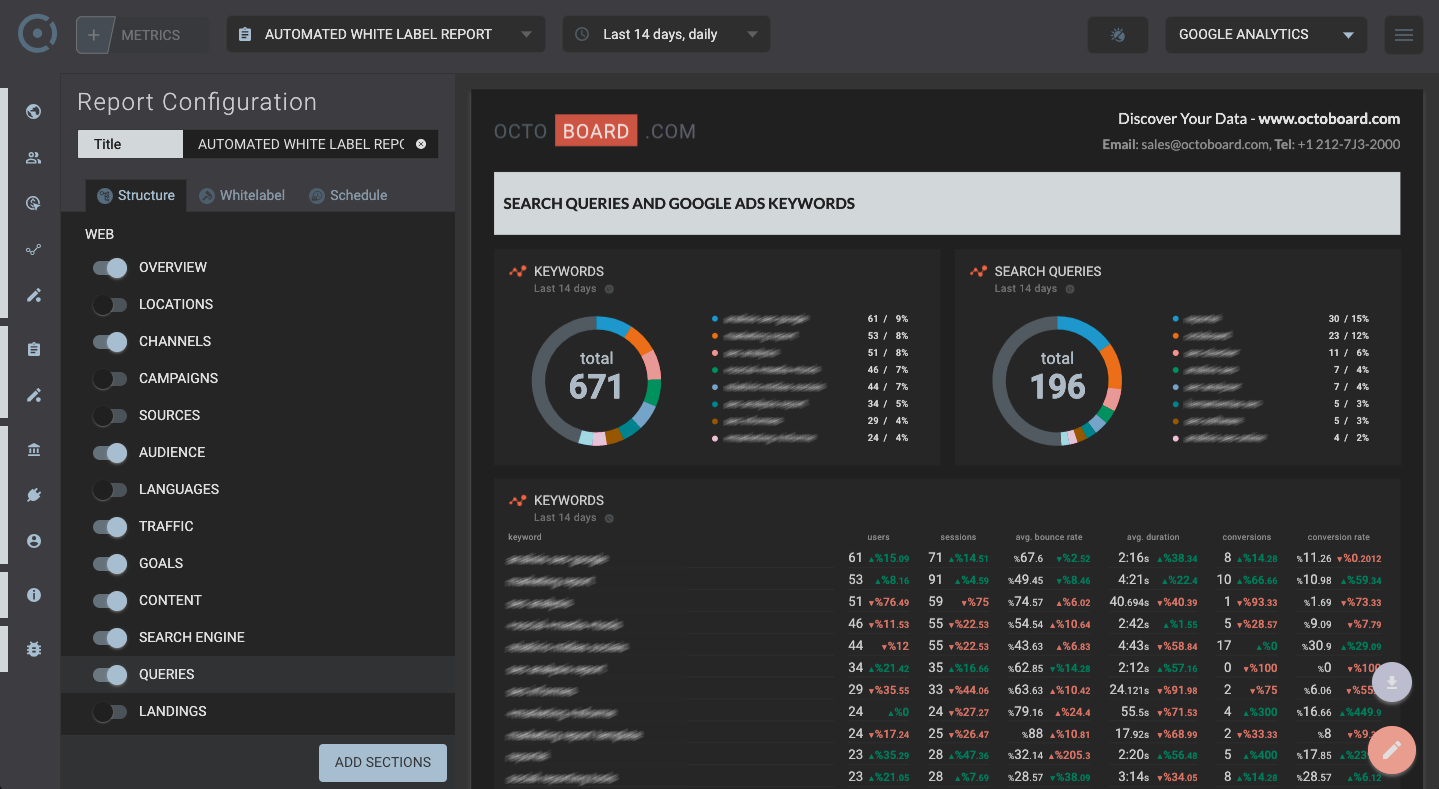1439x789 pixels.
Task: Click the METRICS label button
Action: click(151, 35)
